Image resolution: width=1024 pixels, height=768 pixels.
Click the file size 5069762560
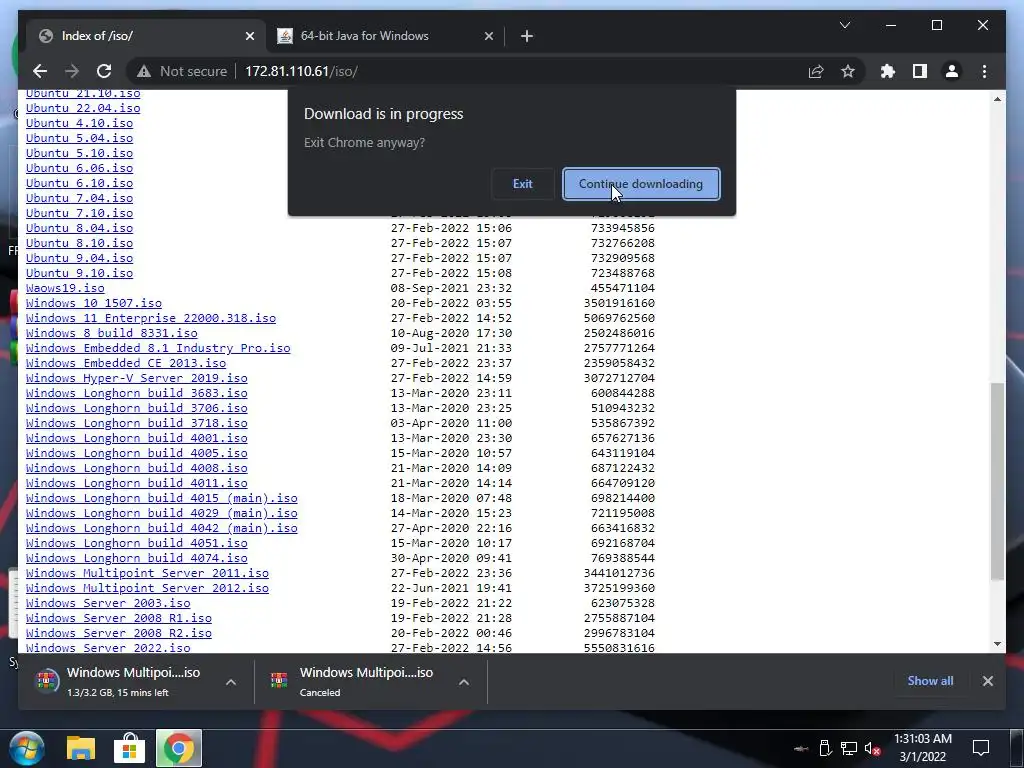(x=619, y=319)
